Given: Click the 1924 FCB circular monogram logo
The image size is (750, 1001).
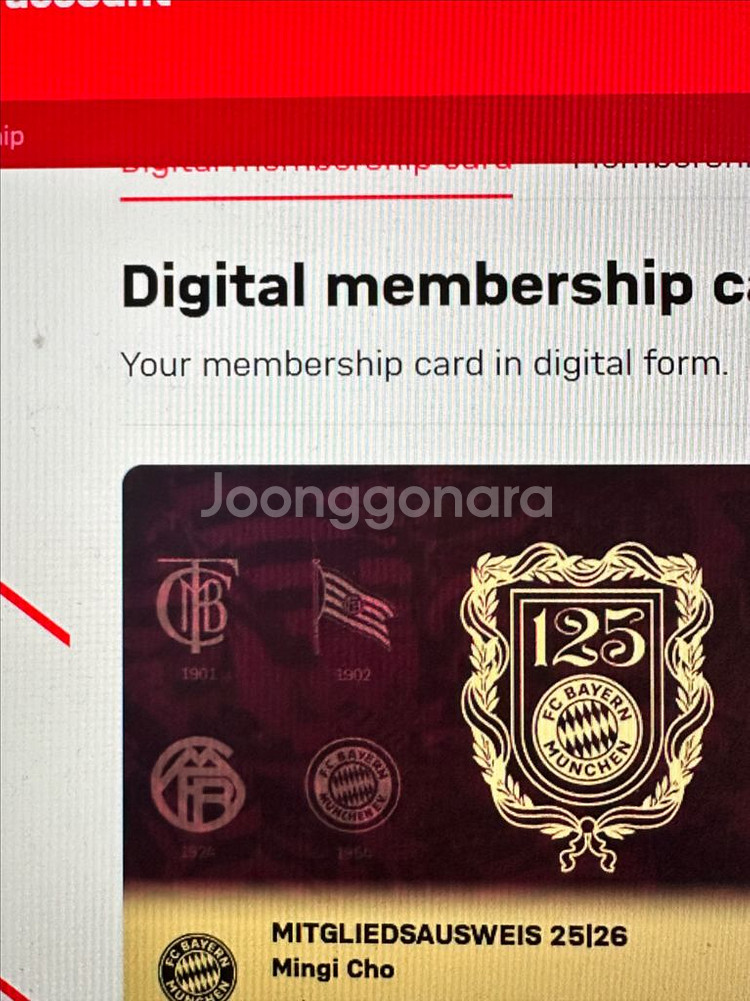Looking at the screenshot, I should [198, 784].
